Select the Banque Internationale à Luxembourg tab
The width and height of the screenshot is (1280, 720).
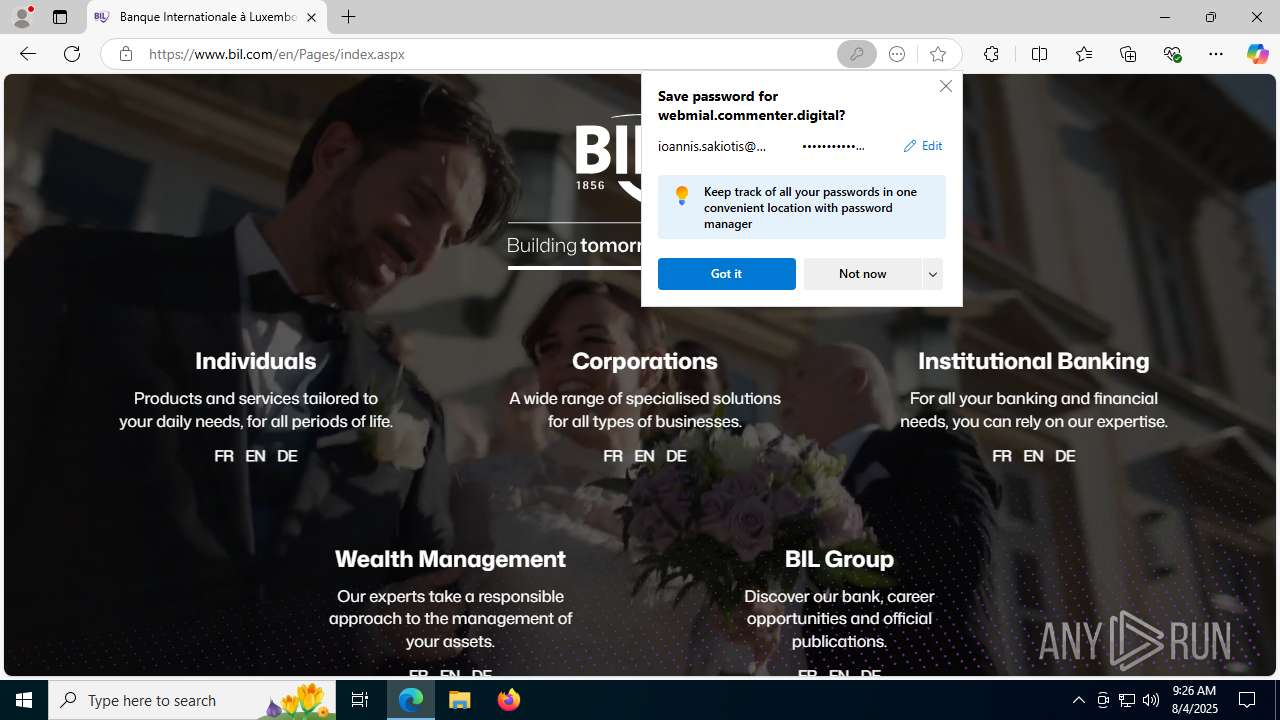click(x=207, y=17)
